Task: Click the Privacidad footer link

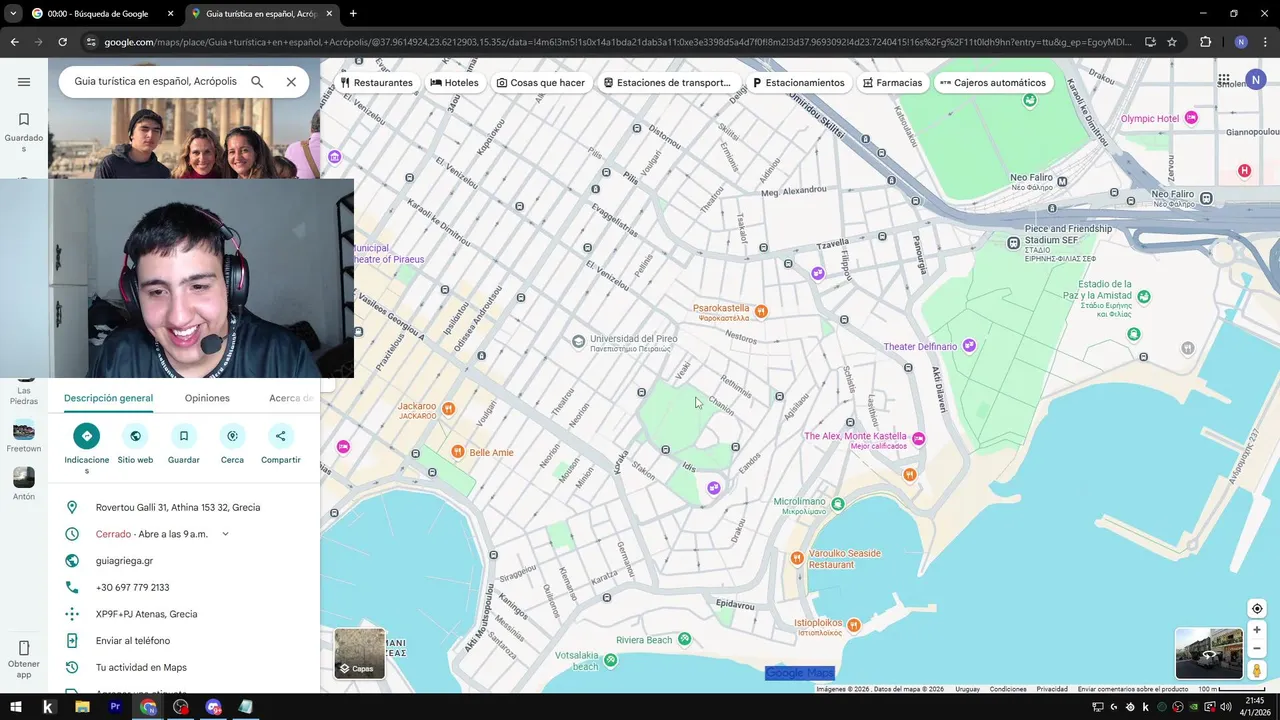Action: [1052, 689]
